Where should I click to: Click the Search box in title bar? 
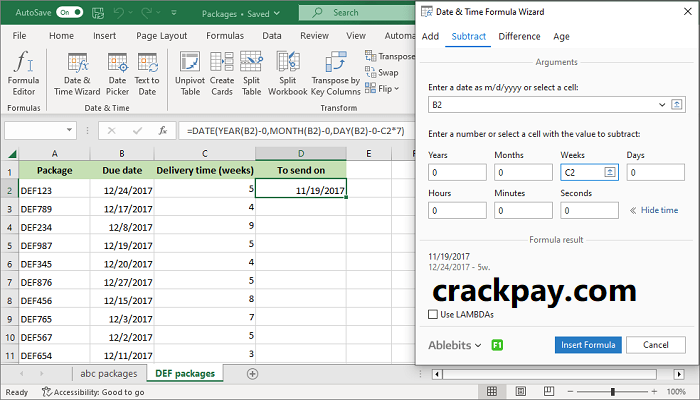(357, 12)
